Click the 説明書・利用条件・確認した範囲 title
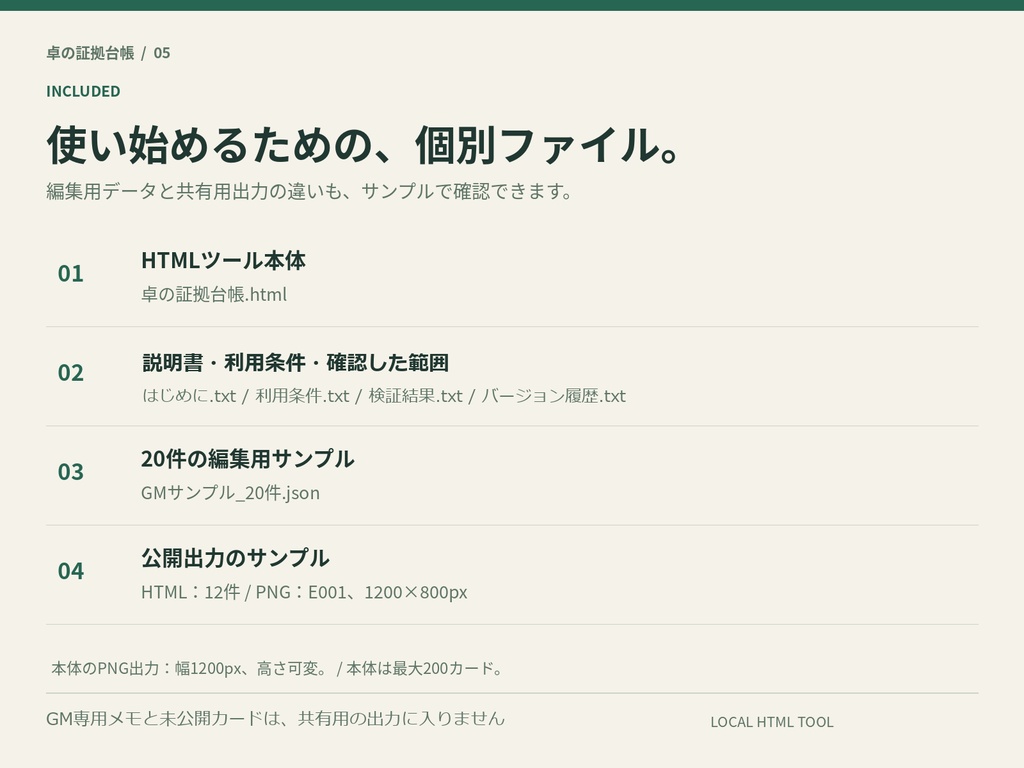Image resolution: width=1024 pixels, height=768 pixels. coord(295,362)
